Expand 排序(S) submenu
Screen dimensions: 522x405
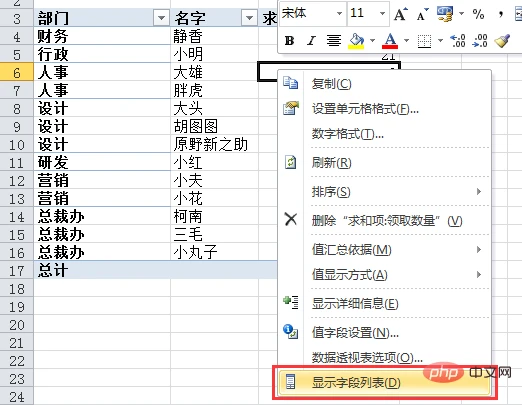385,192
